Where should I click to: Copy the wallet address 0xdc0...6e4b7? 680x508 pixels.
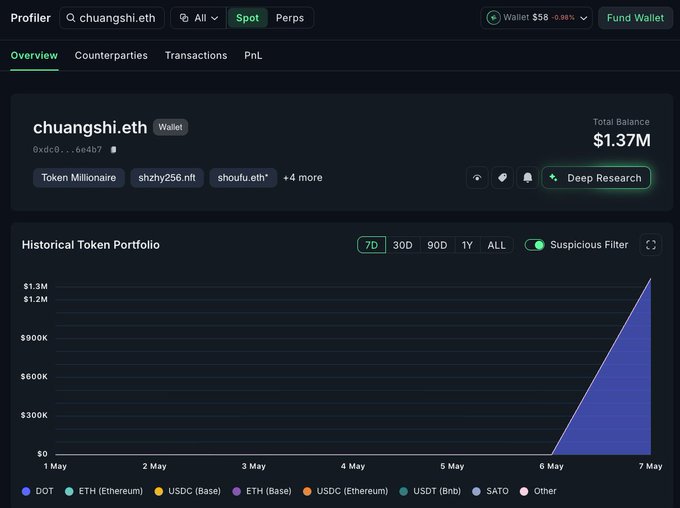[113, 150]
